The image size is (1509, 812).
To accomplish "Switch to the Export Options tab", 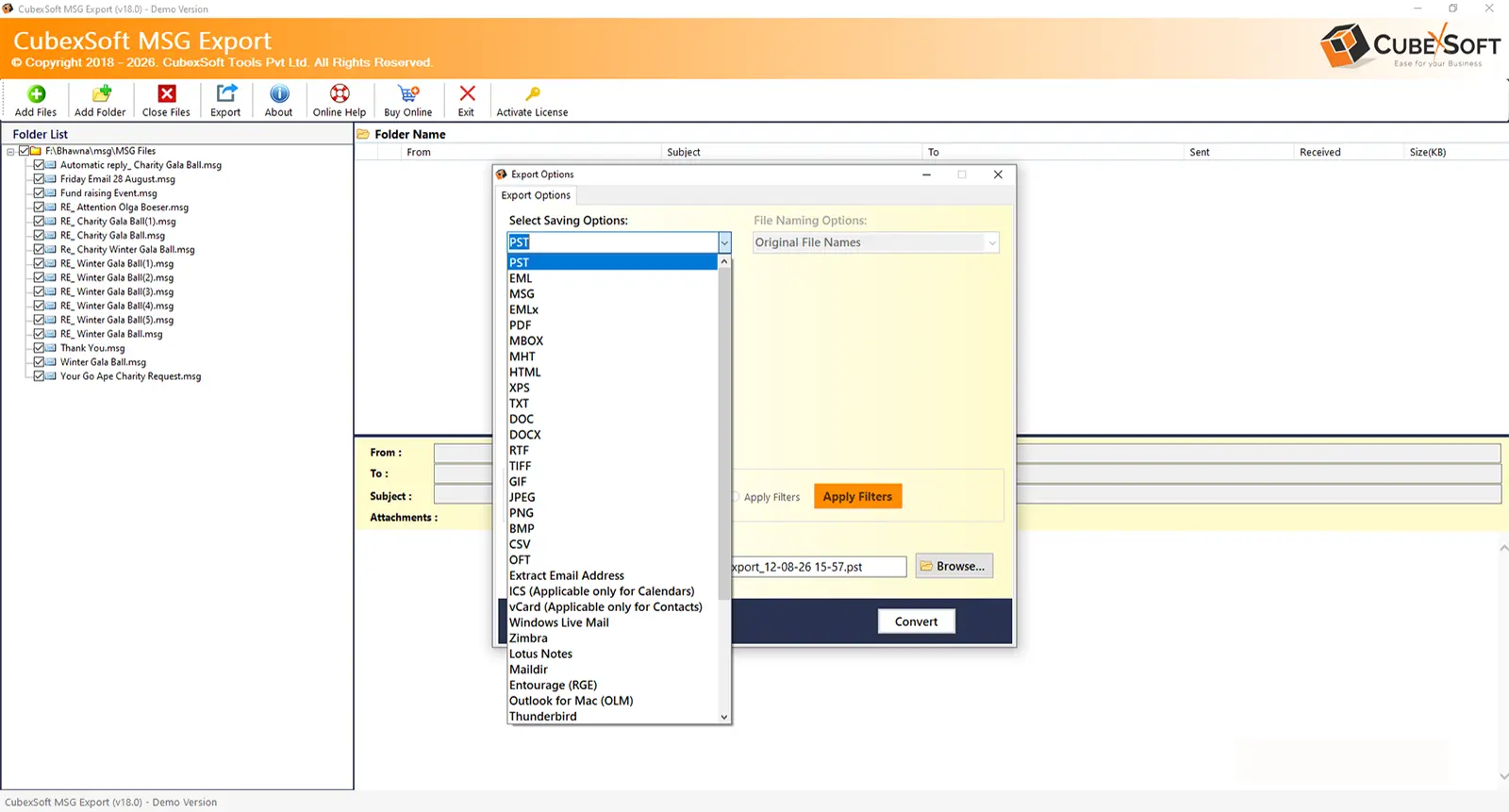I will (536, 195).
